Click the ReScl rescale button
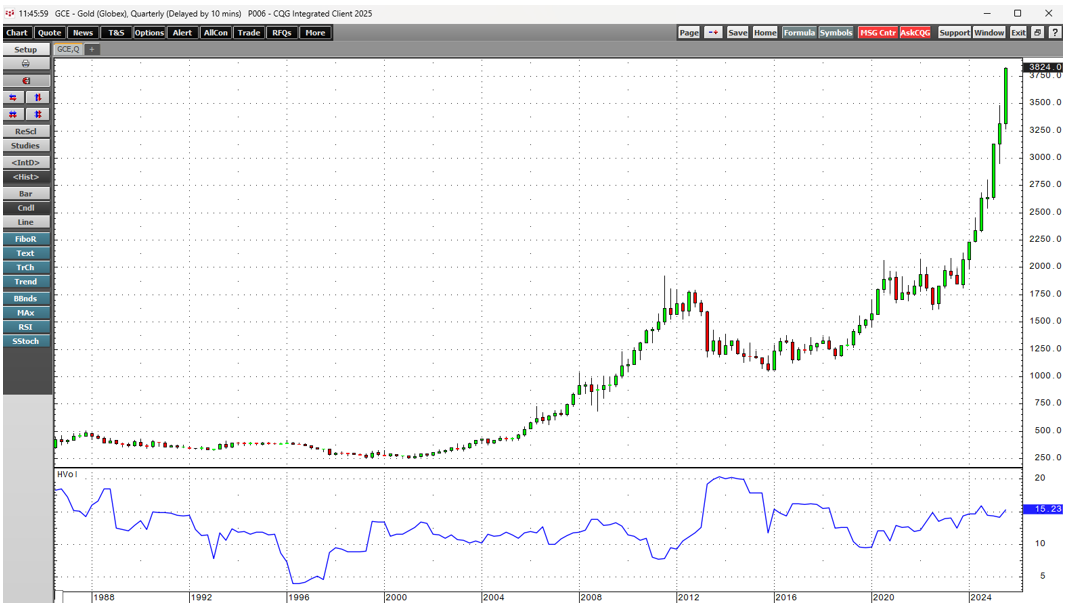 26,131
